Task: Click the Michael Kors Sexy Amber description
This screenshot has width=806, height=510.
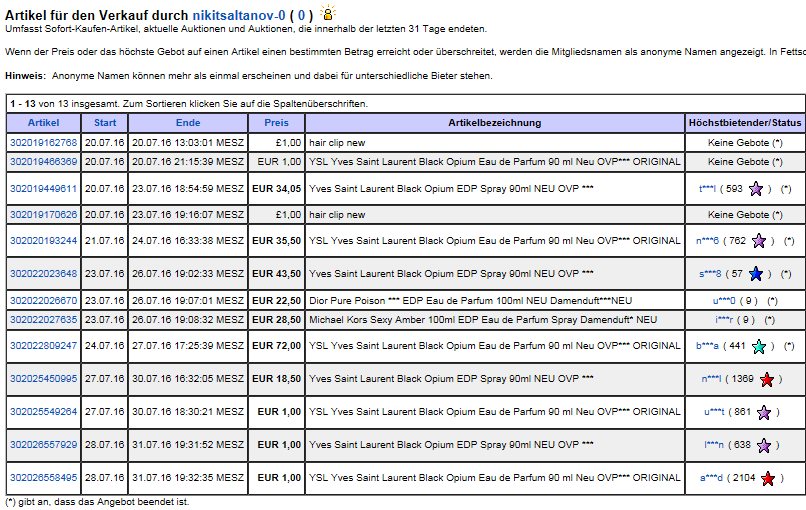Action: click(x=483, y=319)
